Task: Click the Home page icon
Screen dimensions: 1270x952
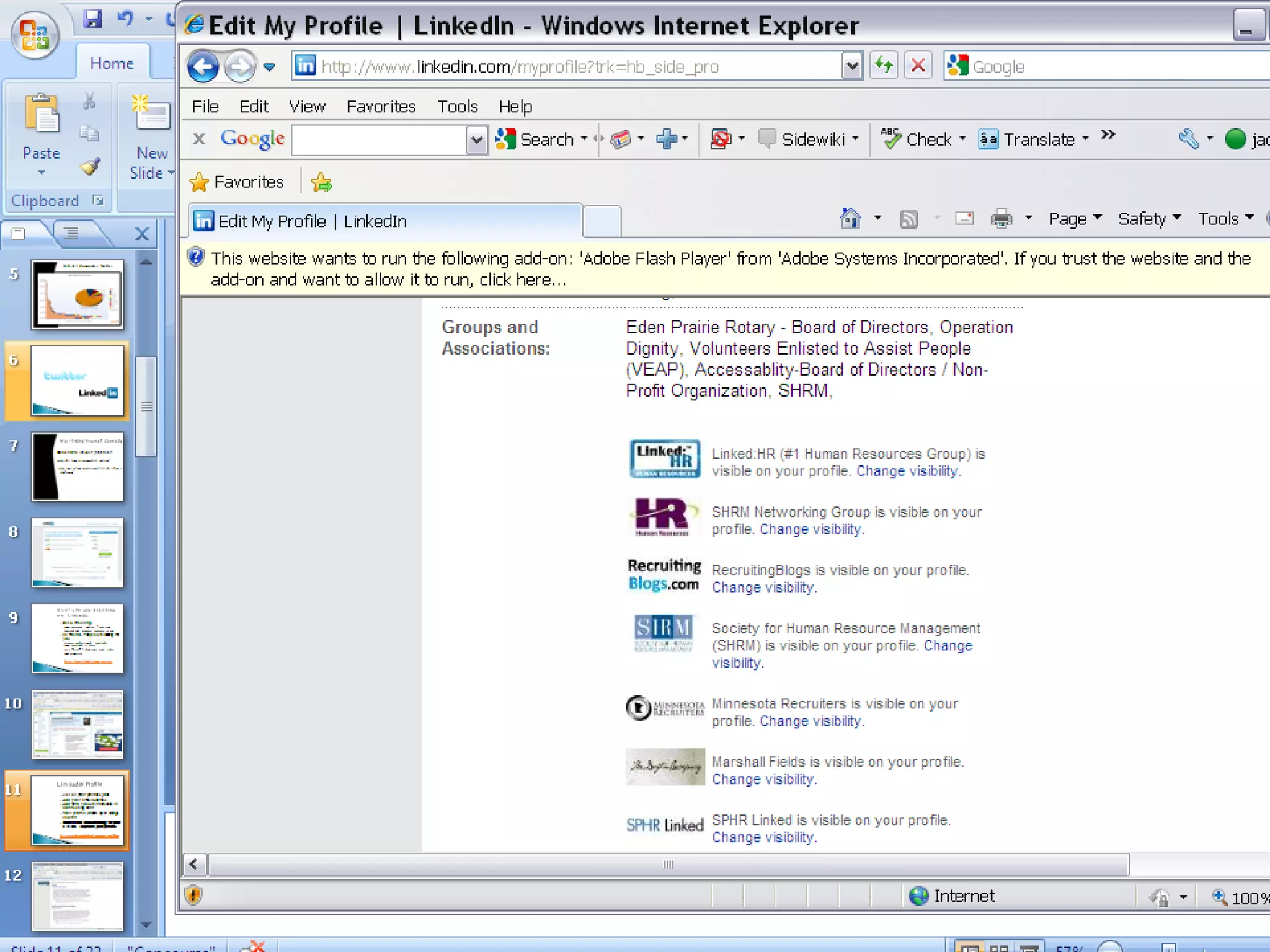Action: click(850, 219)
